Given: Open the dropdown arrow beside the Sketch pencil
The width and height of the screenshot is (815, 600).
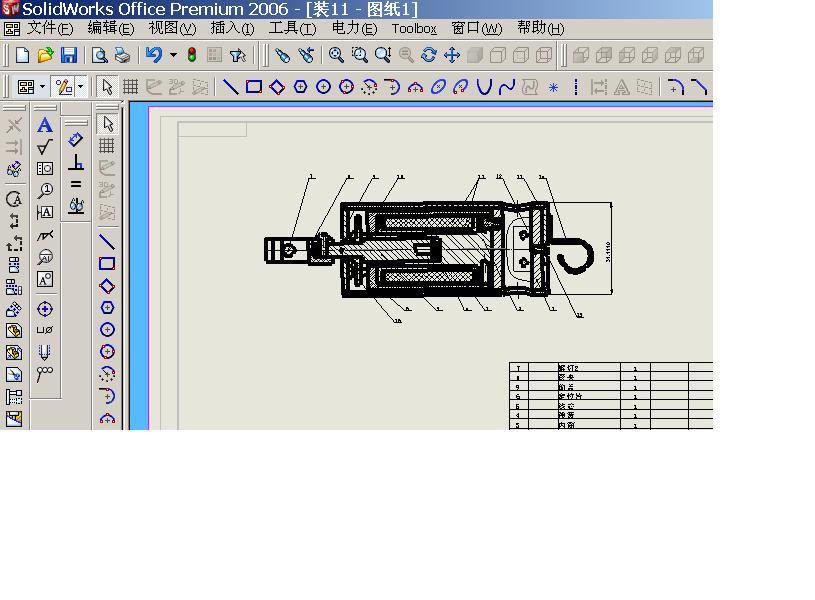Looking at the screenshot, I should point(81,88).
